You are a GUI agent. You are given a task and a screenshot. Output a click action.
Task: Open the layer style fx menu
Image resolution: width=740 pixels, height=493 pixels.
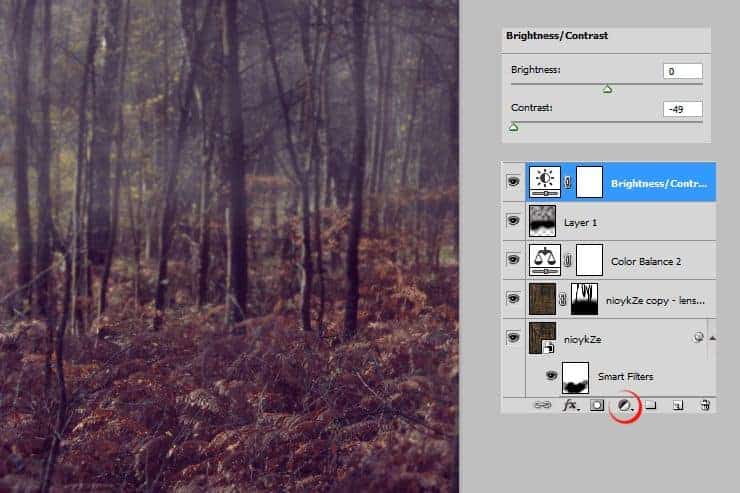(x=571, y=405)
